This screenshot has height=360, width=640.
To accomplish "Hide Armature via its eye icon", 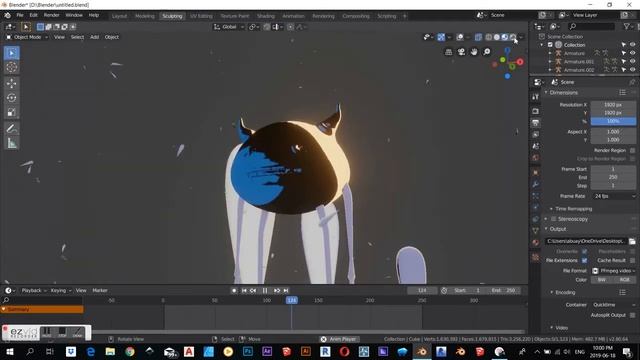I will 633,53.
